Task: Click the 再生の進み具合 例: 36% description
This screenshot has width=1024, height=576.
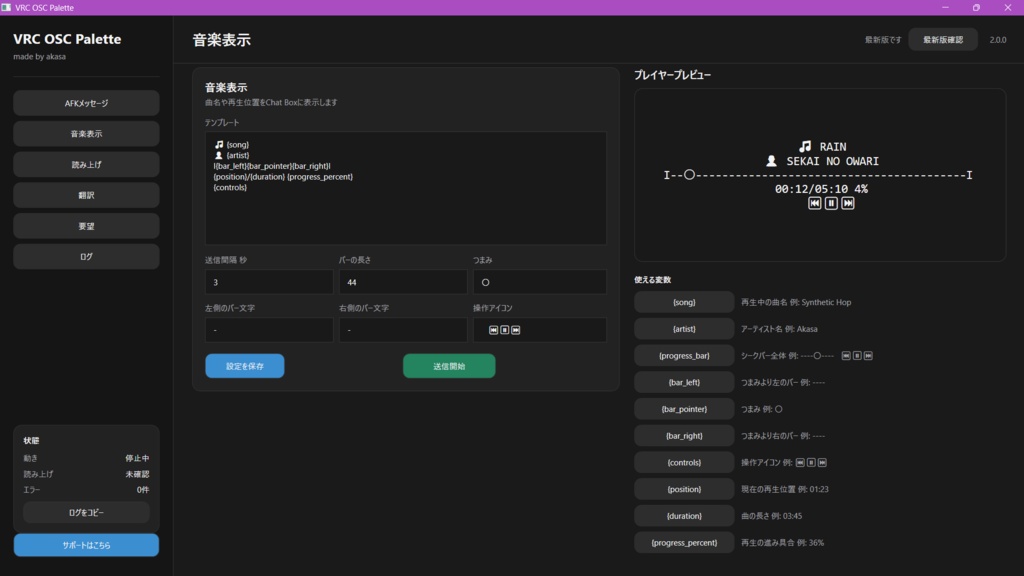Action: click(x=782, y=543)
